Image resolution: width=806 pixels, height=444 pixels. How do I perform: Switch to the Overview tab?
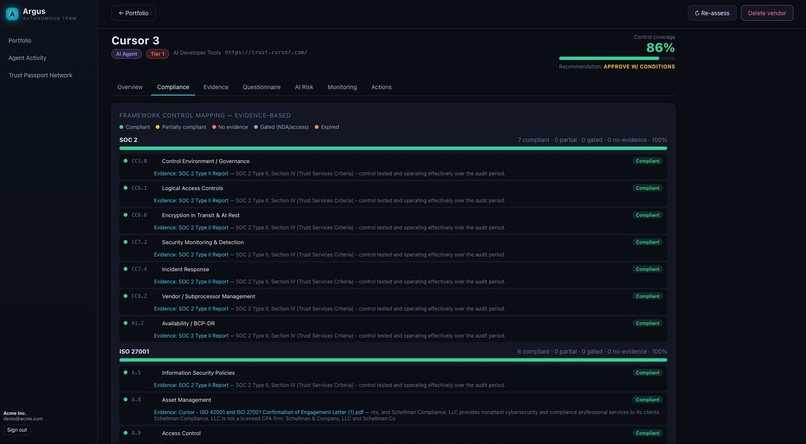(130, 87)
